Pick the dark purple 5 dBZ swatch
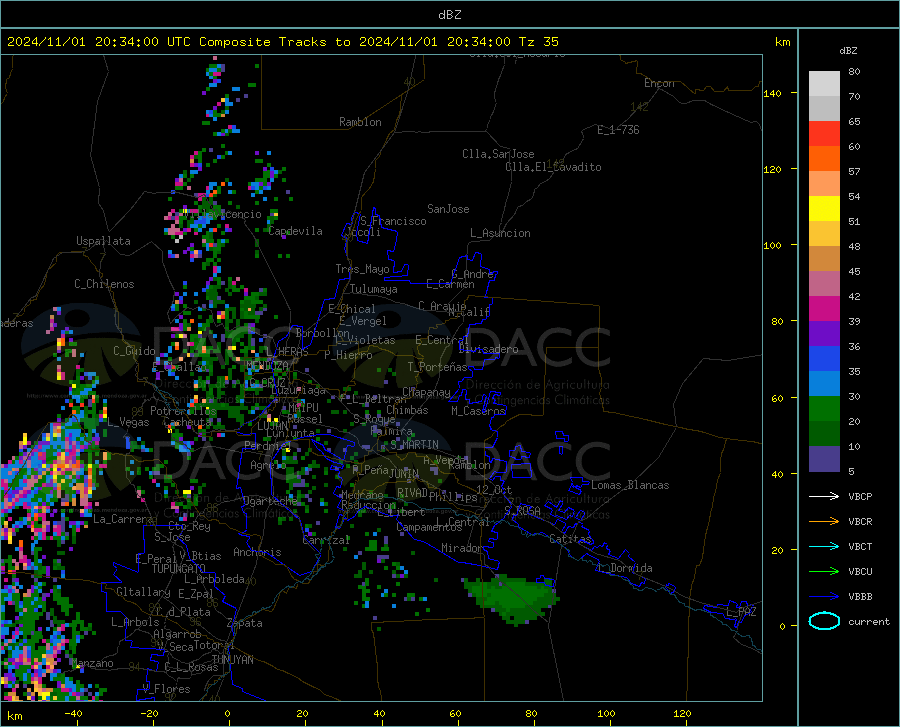This screenshot has height=727, width=900. (x=824, y=459)
